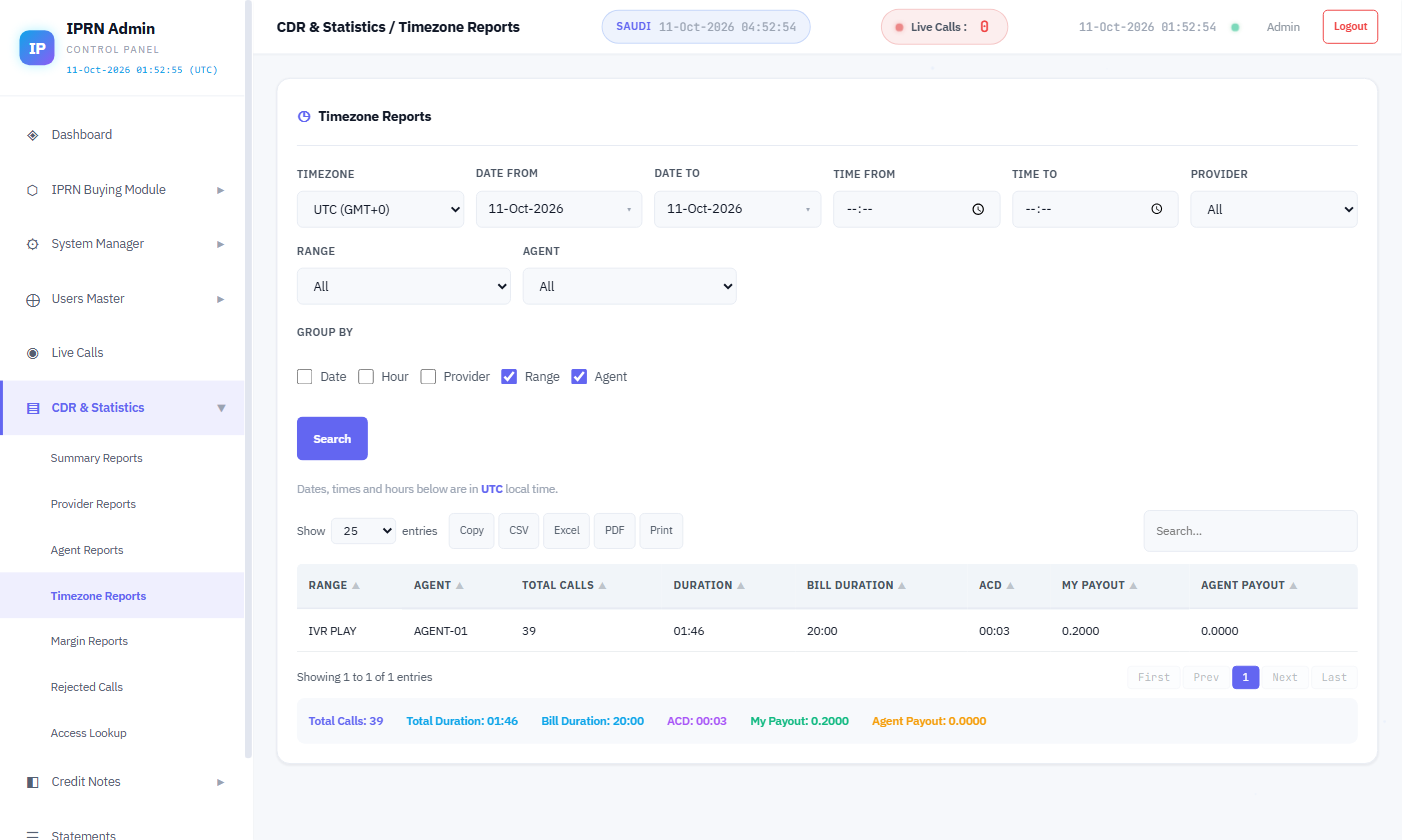Open the Date To picker
This screenshot has width=1402, height=840.
coord(738,209)
